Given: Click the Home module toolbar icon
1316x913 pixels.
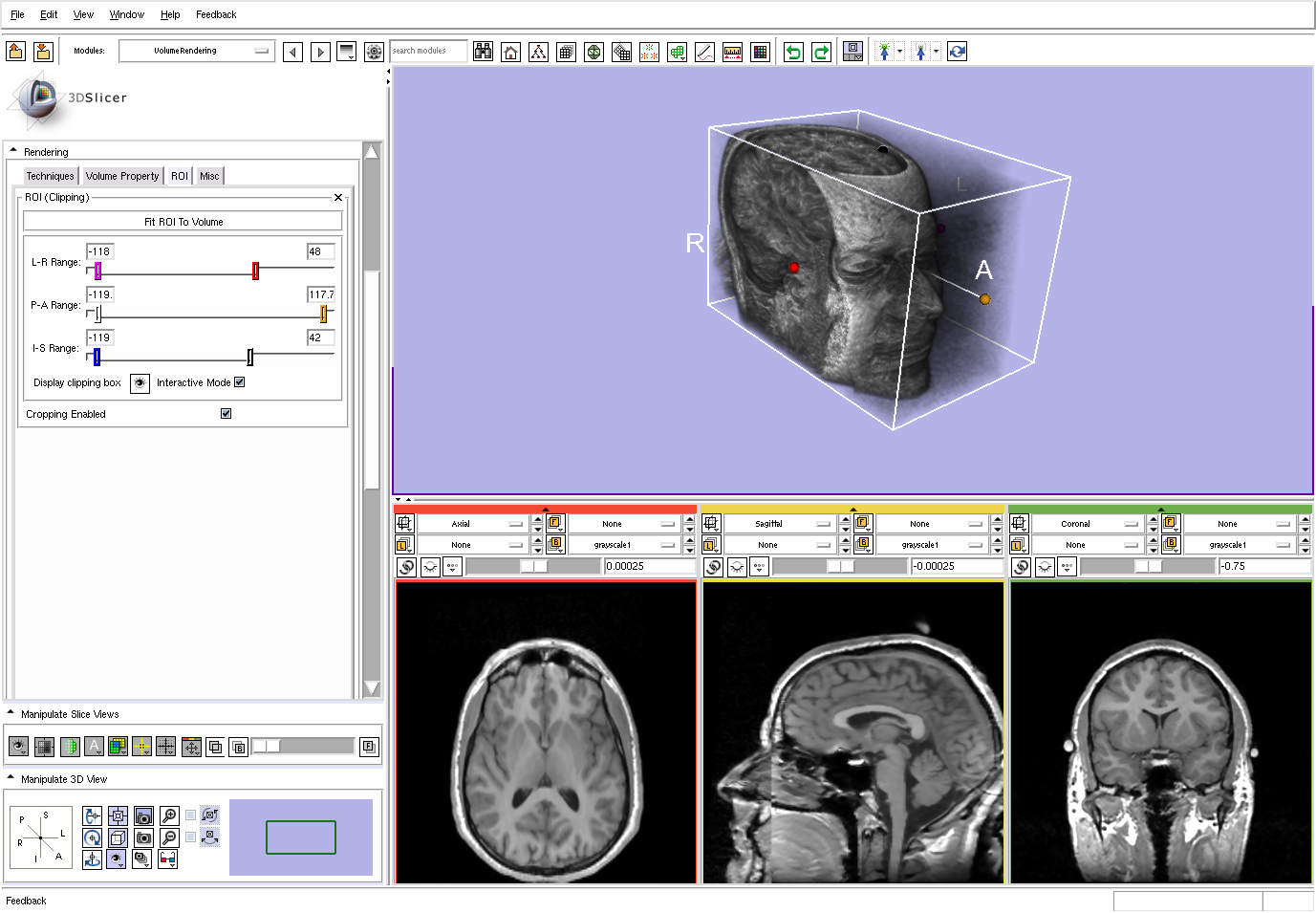Looking at the screenshot, I should coord(511,52).
